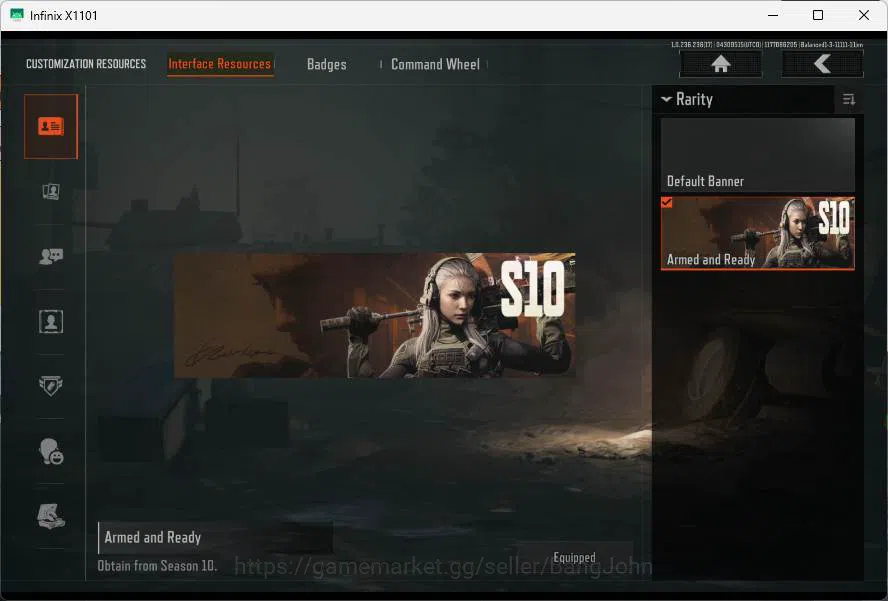The image size is (888, 601).
Task: Click the Equipped button
Action: click(x=574, y=557)
